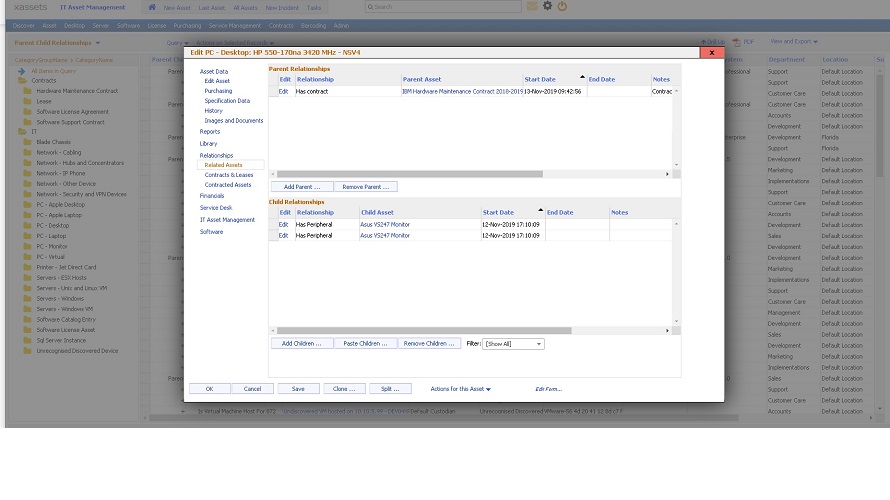Click the settings gear icon
The width and height of the screenshot is (890, 500).
(x=547, y=6)
